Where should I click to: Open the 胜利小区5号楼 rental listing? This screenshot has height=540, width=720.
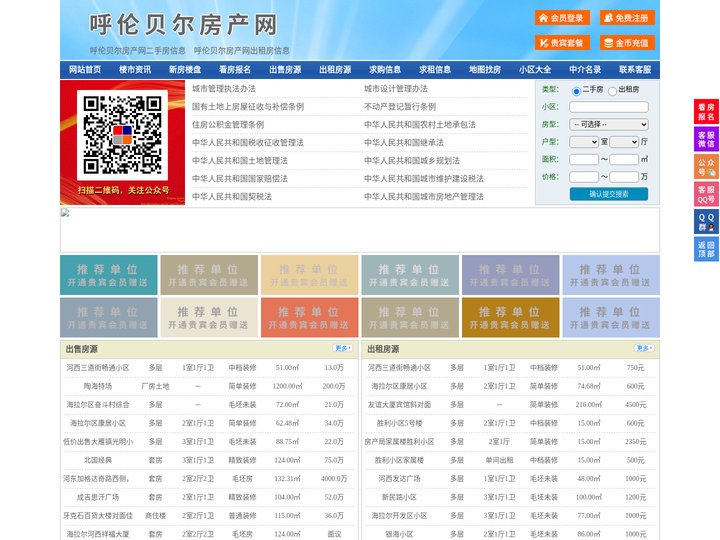coord(399,423)
